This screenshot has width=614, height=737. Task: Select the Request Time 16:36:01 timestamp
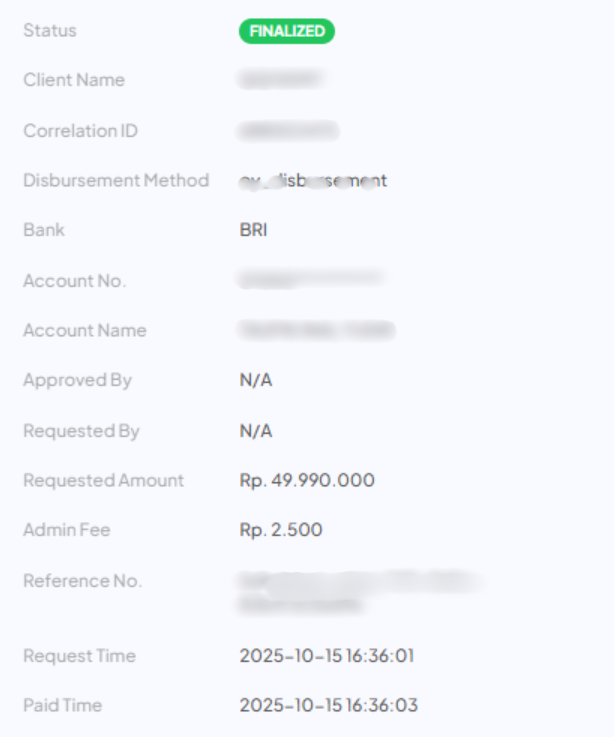[327, 656]
